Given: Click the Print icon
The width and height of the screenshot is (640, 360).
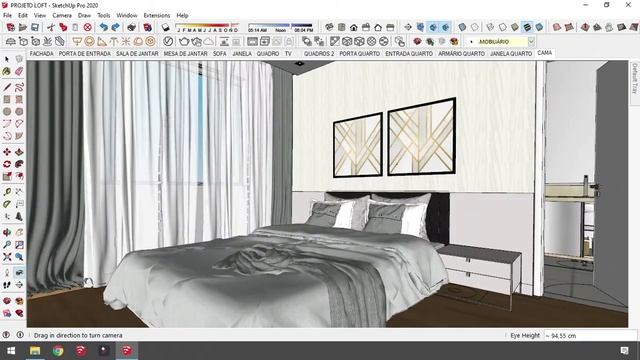Looking at the screenshot, I should pos(131,27).
